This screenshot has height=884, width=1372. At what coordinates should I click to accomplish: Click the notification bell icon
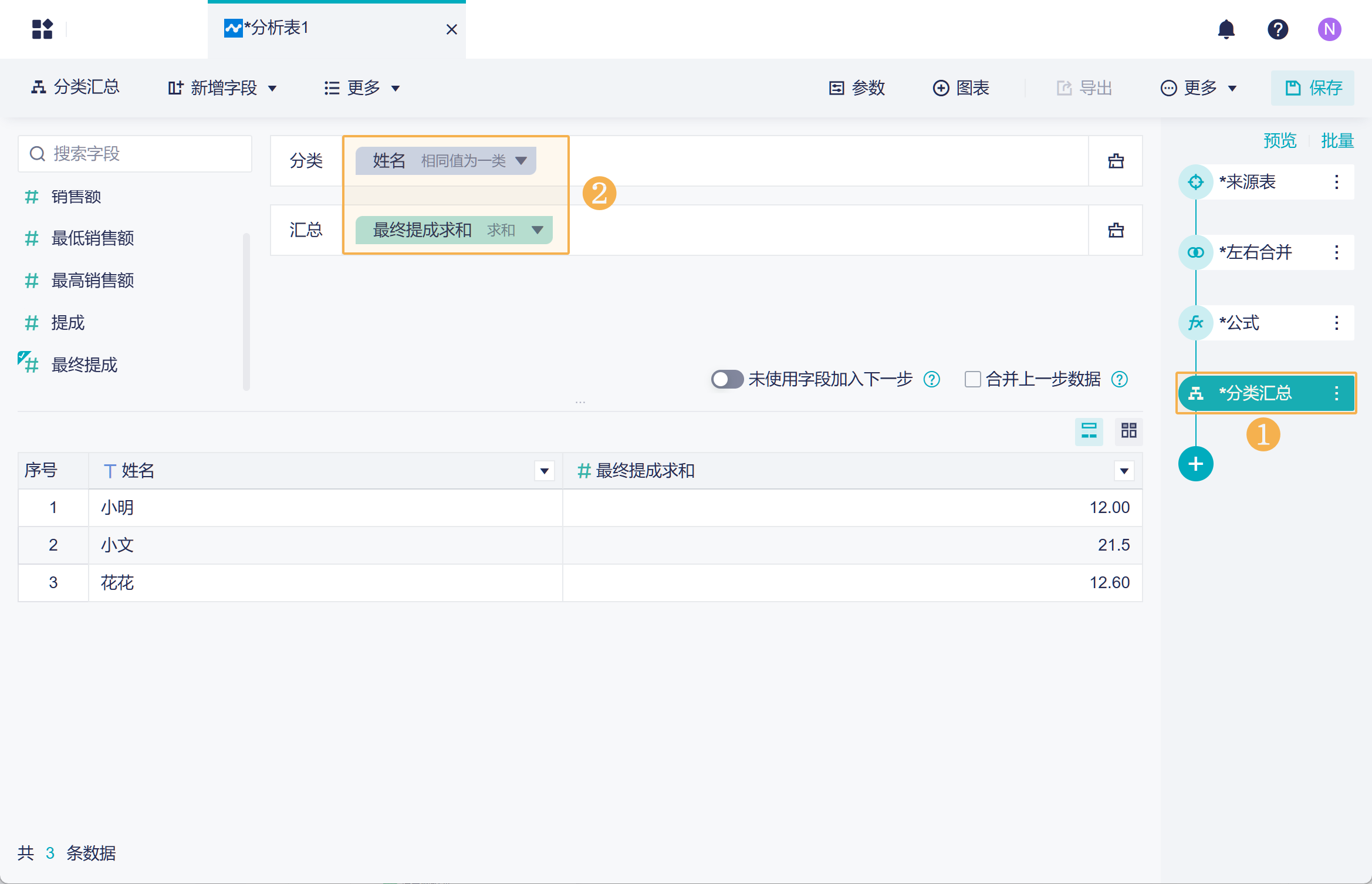[1226, 29]
